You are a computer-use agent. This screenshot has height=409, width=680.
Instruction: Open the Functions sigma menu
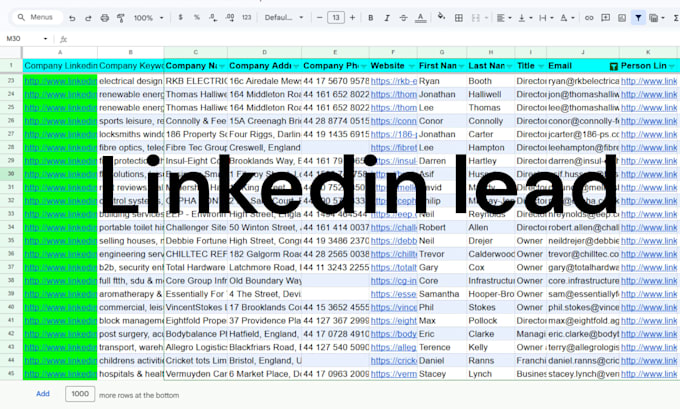(x=676, y=18)
